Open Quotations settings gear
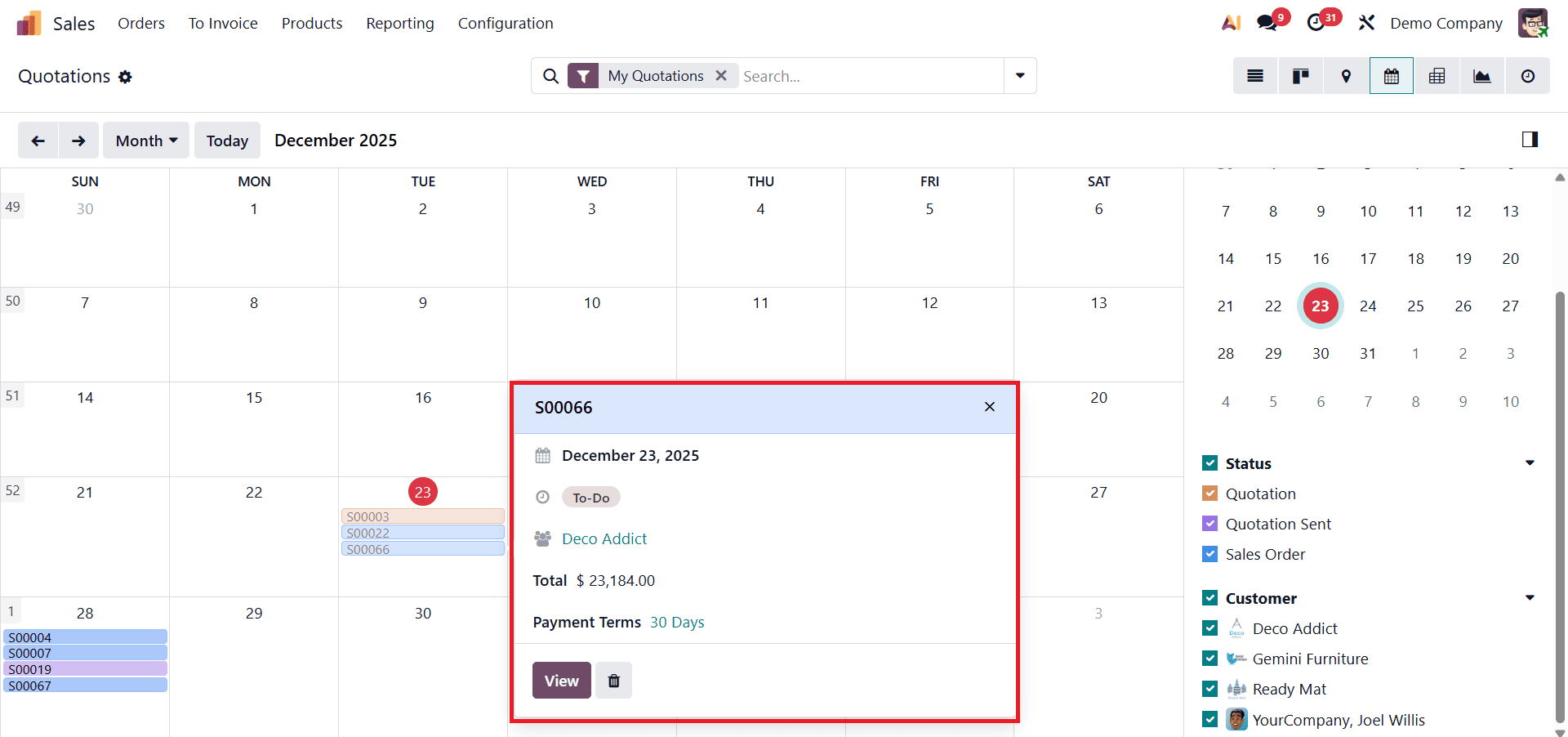This screenshot has width=1568, height=737. (x=126, y=76)
